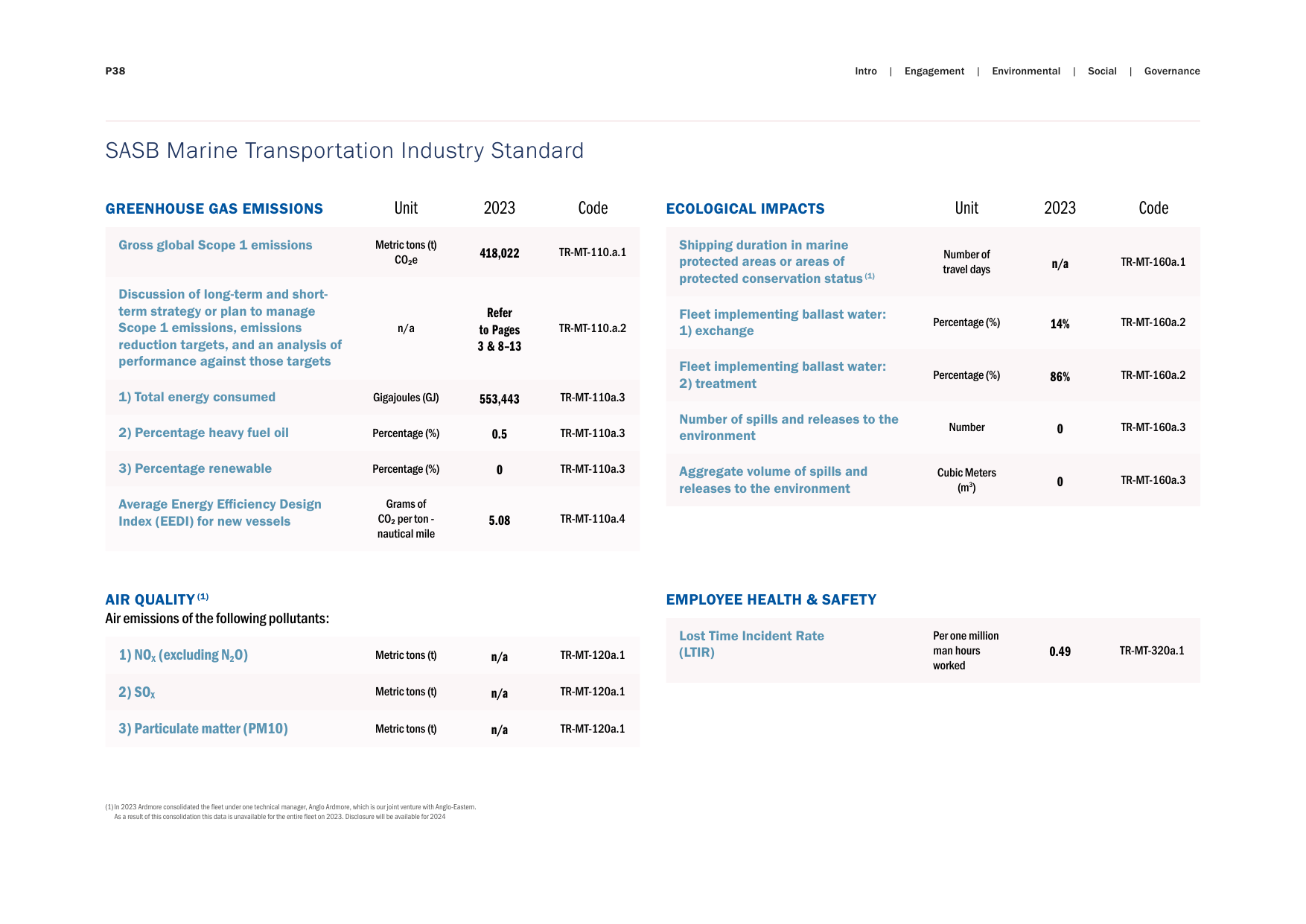Select the code TR-MT-110.a.2

coord(593,328)
